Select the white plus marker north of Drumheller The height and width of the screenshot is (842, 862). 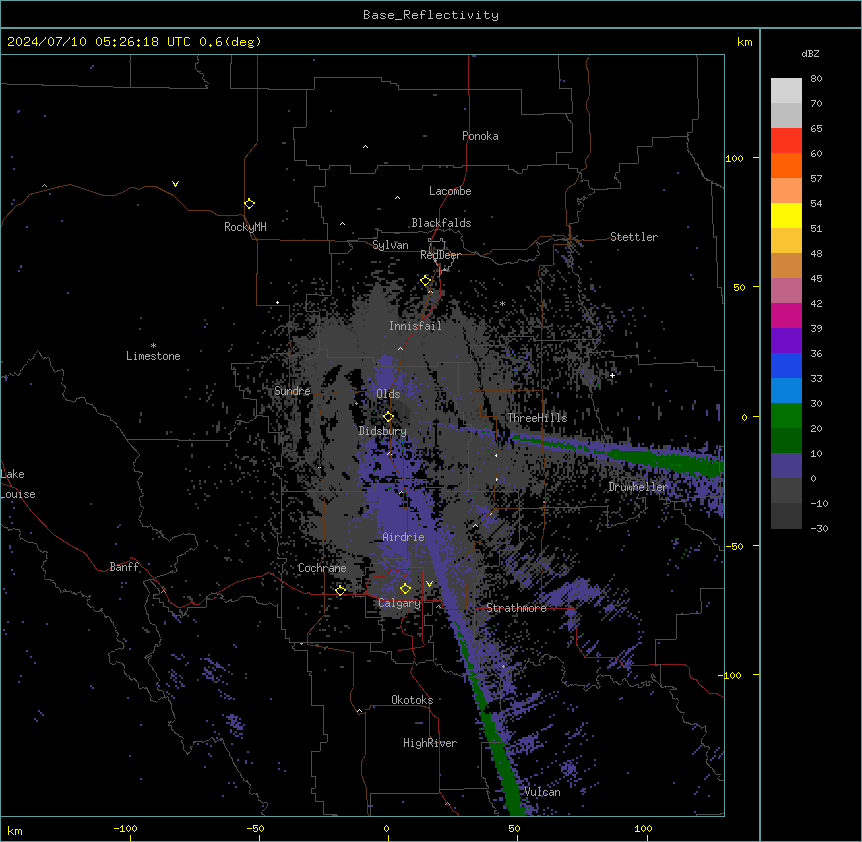tap(612, 375)
